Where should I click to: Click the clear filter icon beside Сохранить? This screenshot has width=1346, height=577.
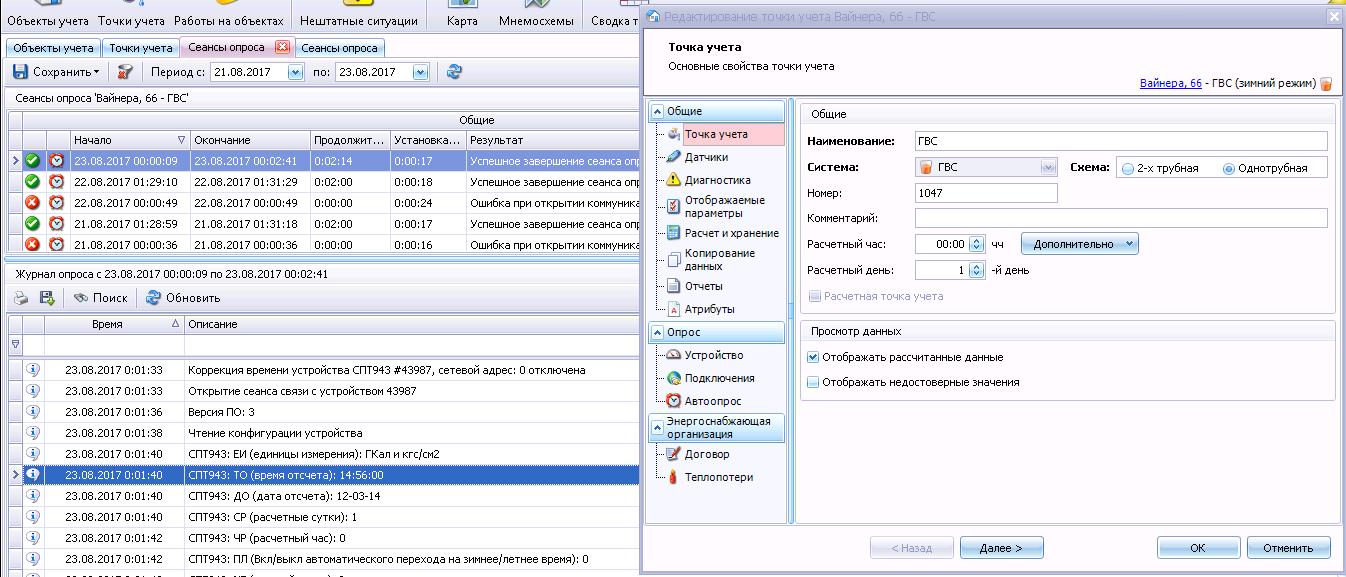pos(125,72)
